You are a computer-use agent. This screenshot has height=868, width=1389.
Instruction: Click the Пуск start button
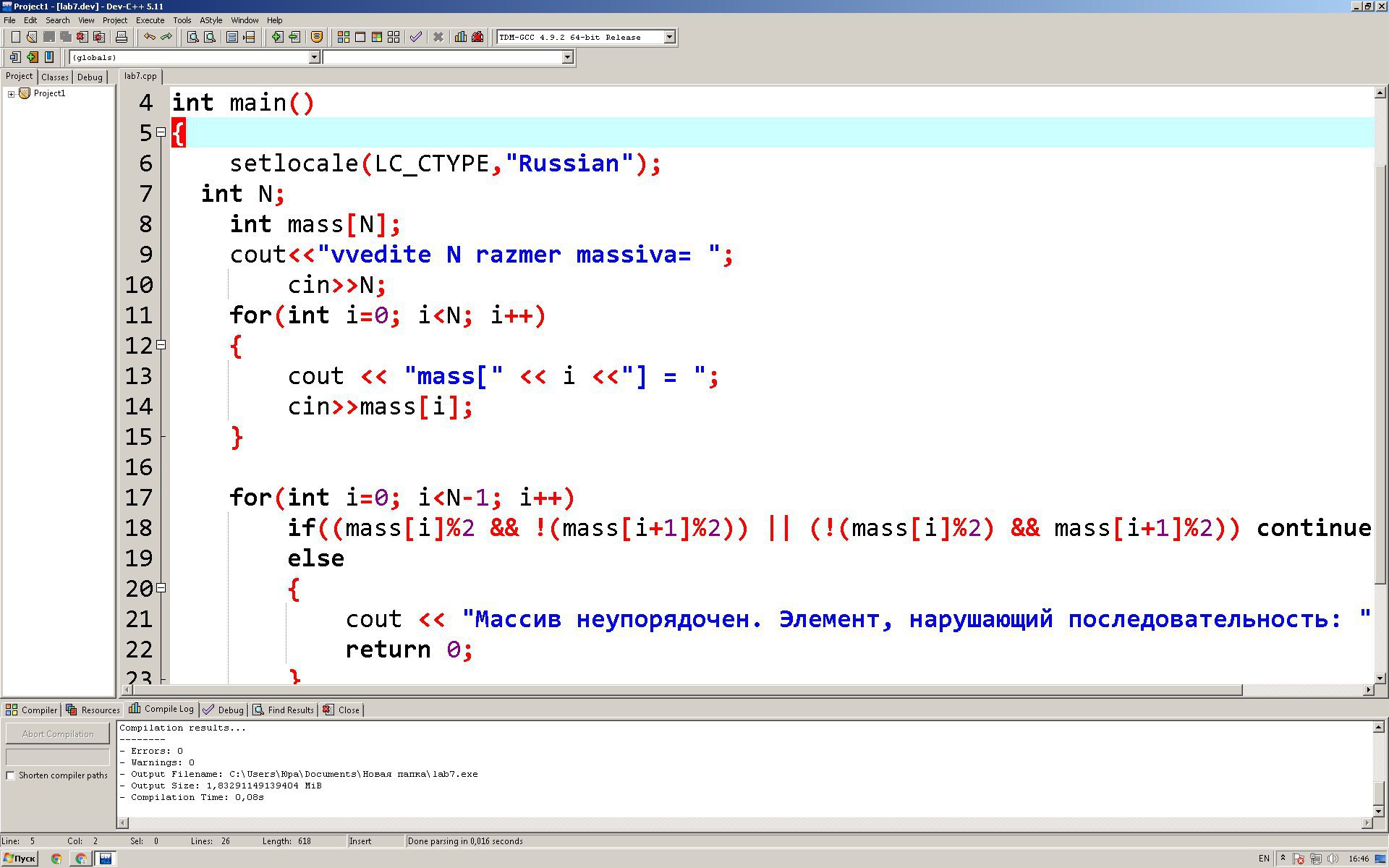click(20, 859)
